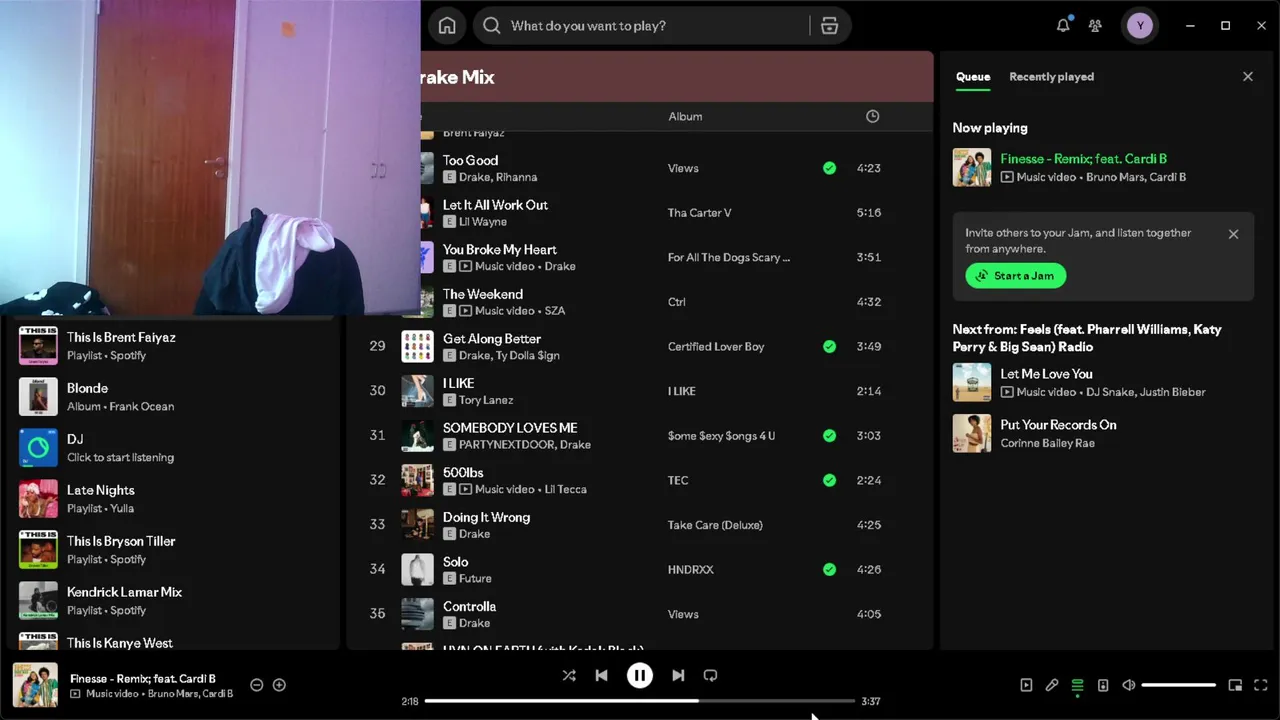The height and width of the screenshot is (720, 1280).
Task: Open Tha Carter V album link
Action: pyautogui.click(x=700, y=213)
